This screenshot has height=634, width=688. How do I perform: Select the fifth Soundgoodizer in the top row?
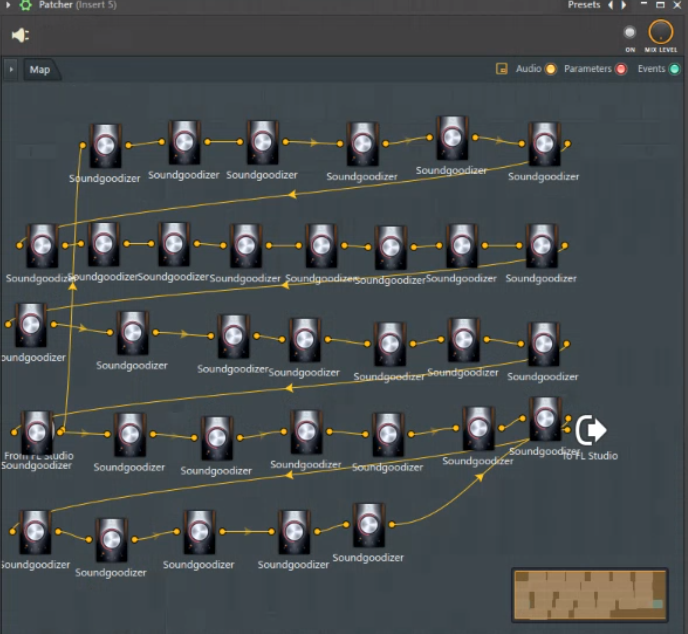[x=452, y=138]
